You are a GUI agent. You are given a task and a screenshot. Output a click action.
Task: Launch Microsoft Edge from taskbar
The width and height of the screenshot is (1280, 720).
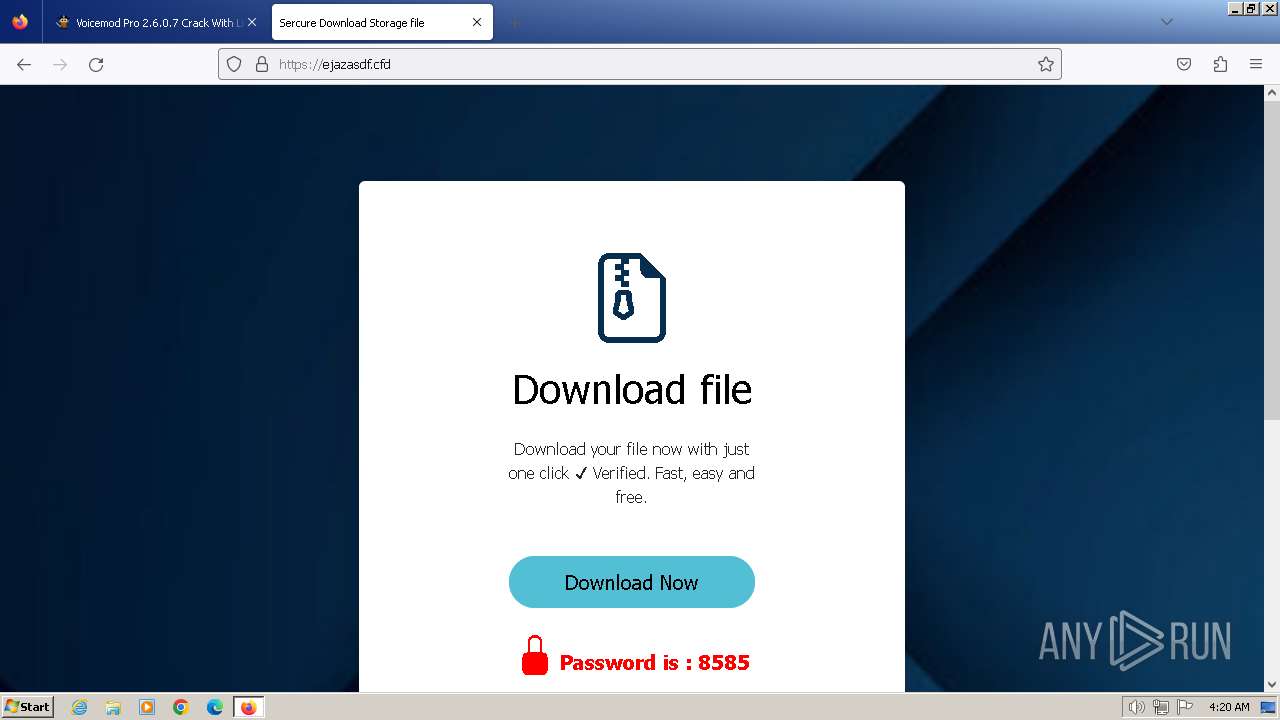pos(215,707)
